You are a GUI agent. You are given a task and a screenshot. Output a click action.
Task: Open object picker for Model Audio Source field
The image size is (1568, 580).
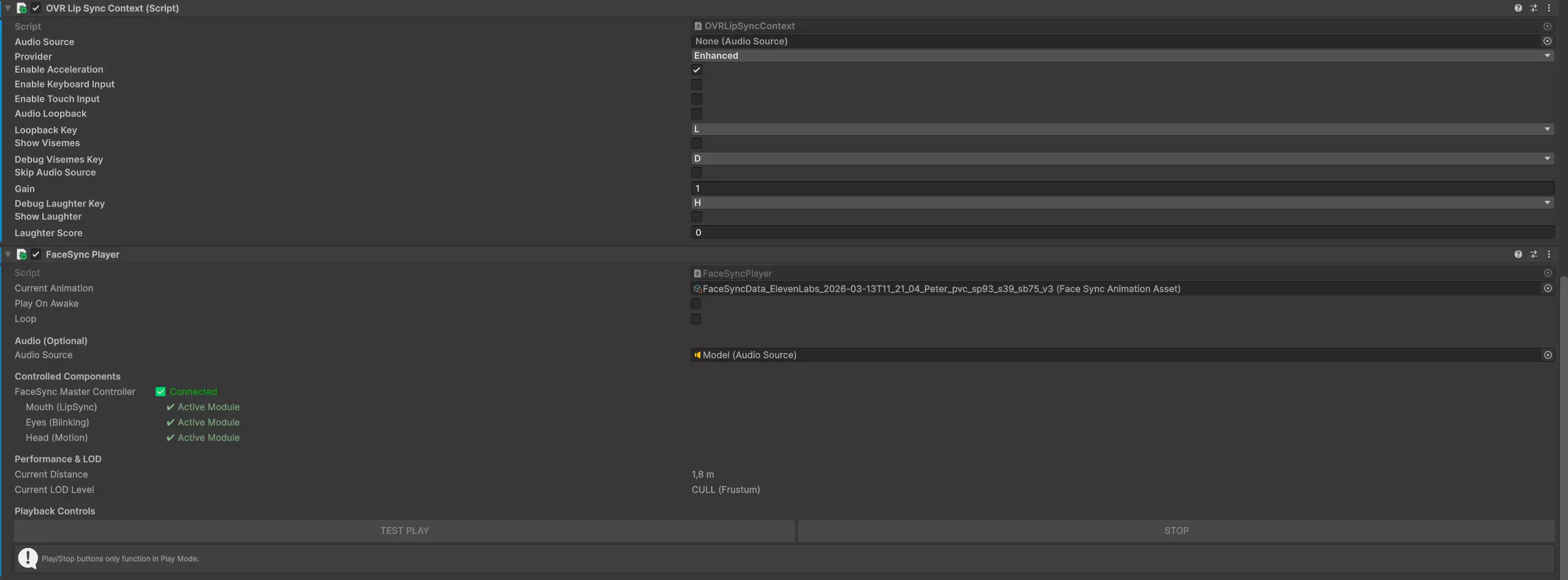[1548, 355]
